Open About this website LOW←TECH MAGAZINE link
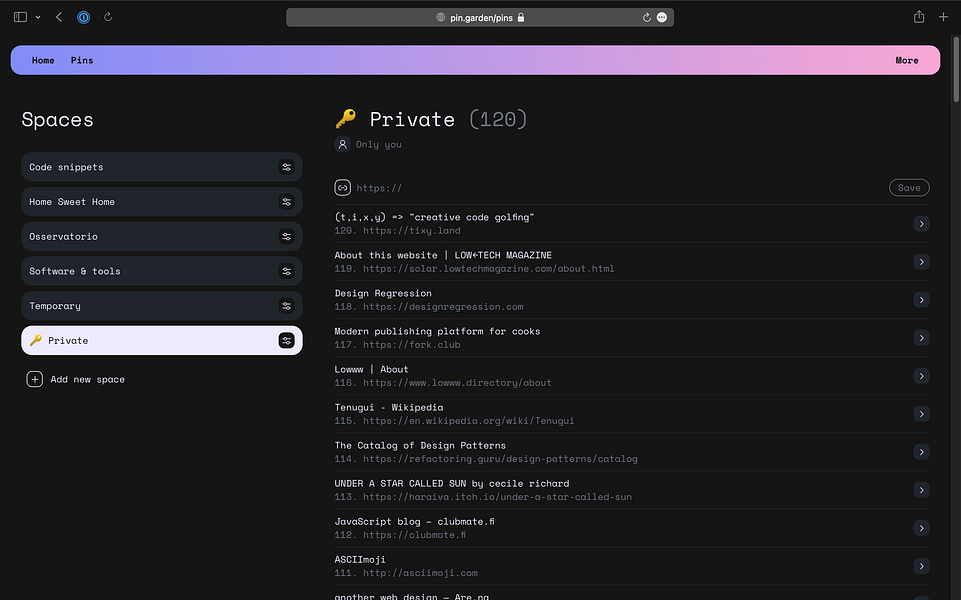 pyautogui.click(x=443, y=255)
